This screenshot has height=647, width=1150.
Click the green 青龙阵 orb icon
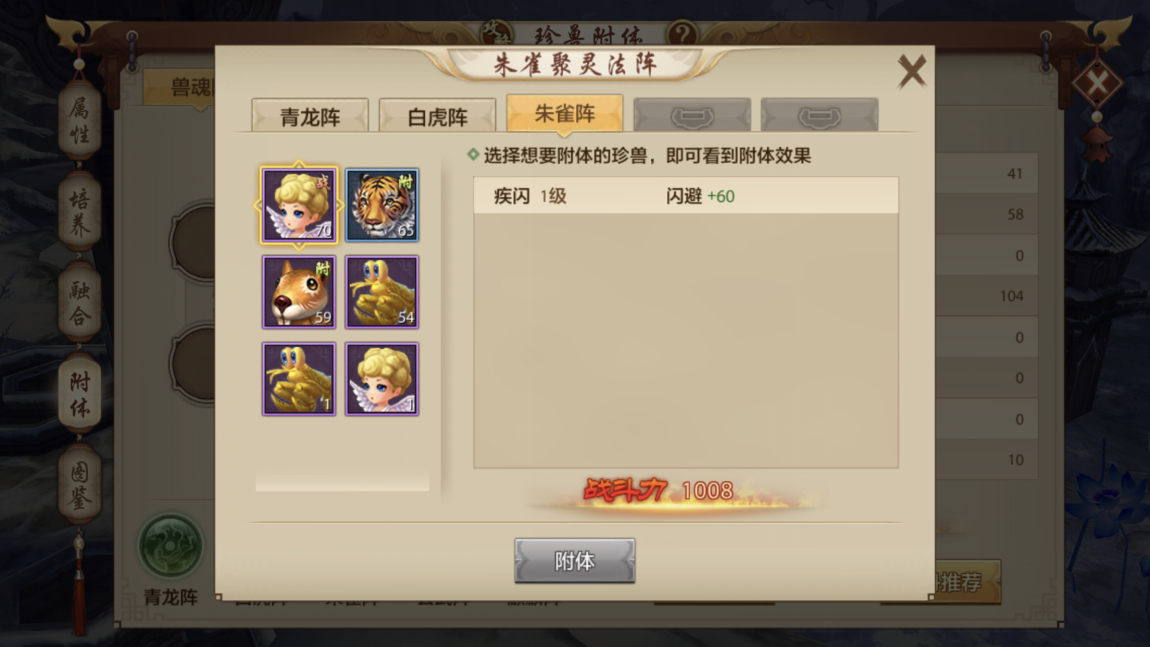pyautogui.click(x=171, y=546)
